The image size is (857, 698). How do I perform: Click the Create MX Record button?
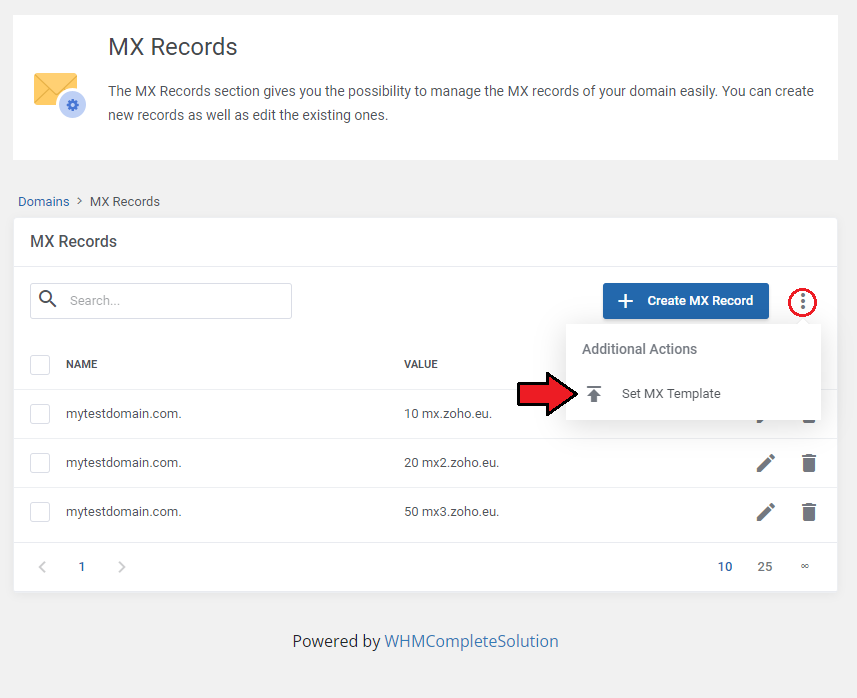click(x=685, y=301)
